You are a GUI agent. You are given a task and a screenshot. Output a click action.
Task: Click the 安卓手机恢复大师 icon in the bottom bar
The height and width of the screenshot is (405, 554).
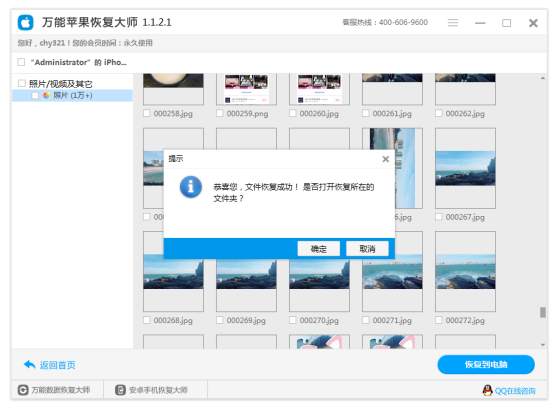point(120,390)
